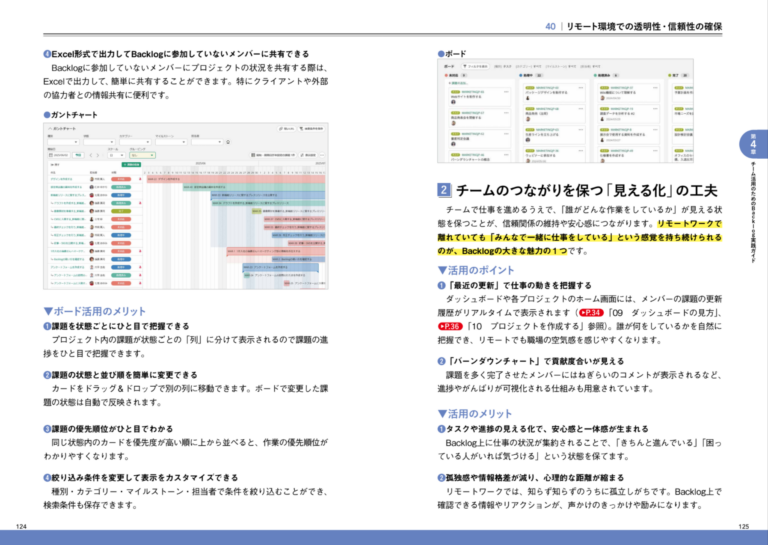
Task: Click previous arrow in Gantt chart toolbar
Action: [x=91, y=155]
